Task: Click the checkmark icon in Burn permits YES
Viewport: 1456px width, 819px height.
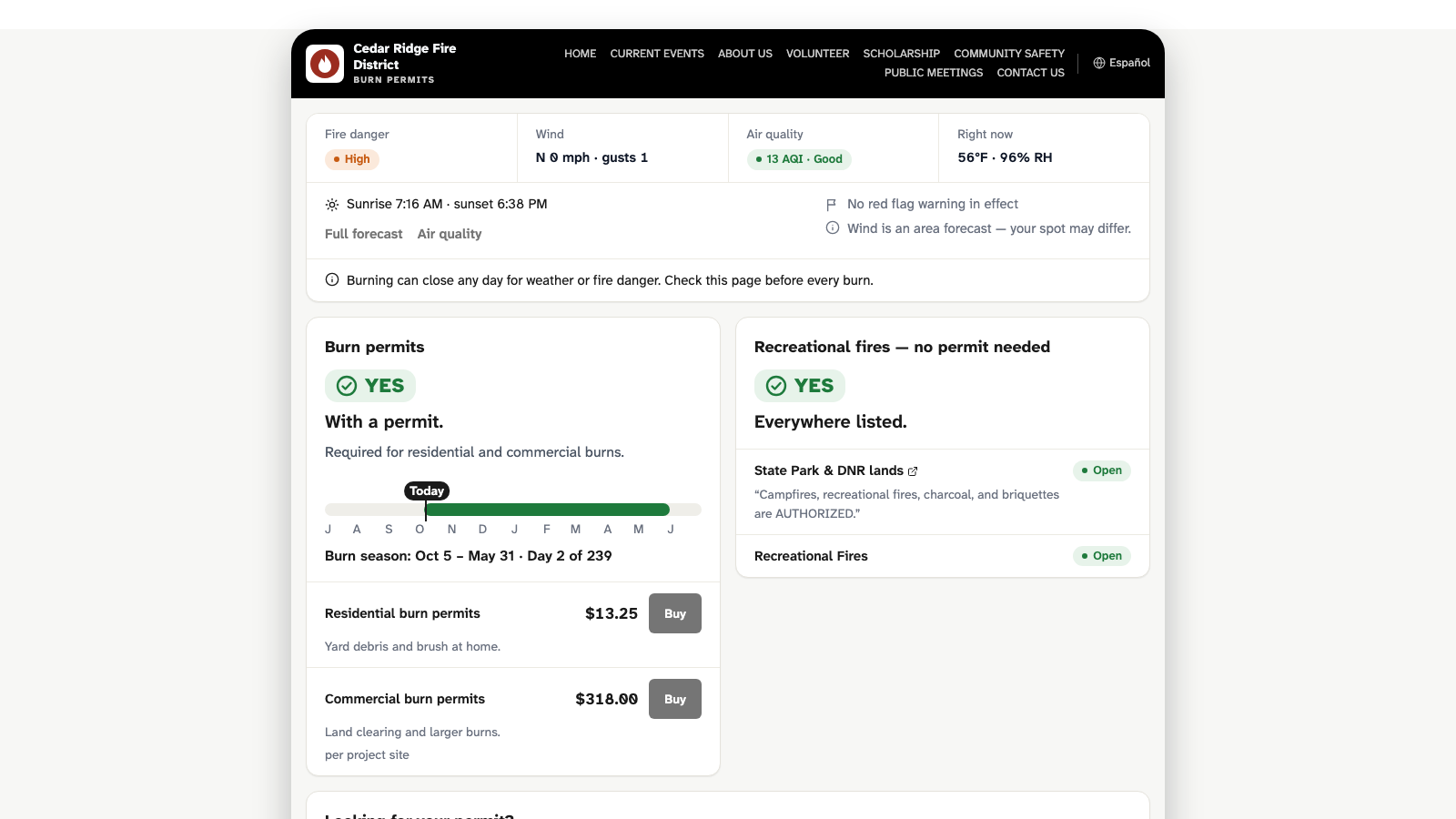Action: pyautogui.click(x=347, y=386)
